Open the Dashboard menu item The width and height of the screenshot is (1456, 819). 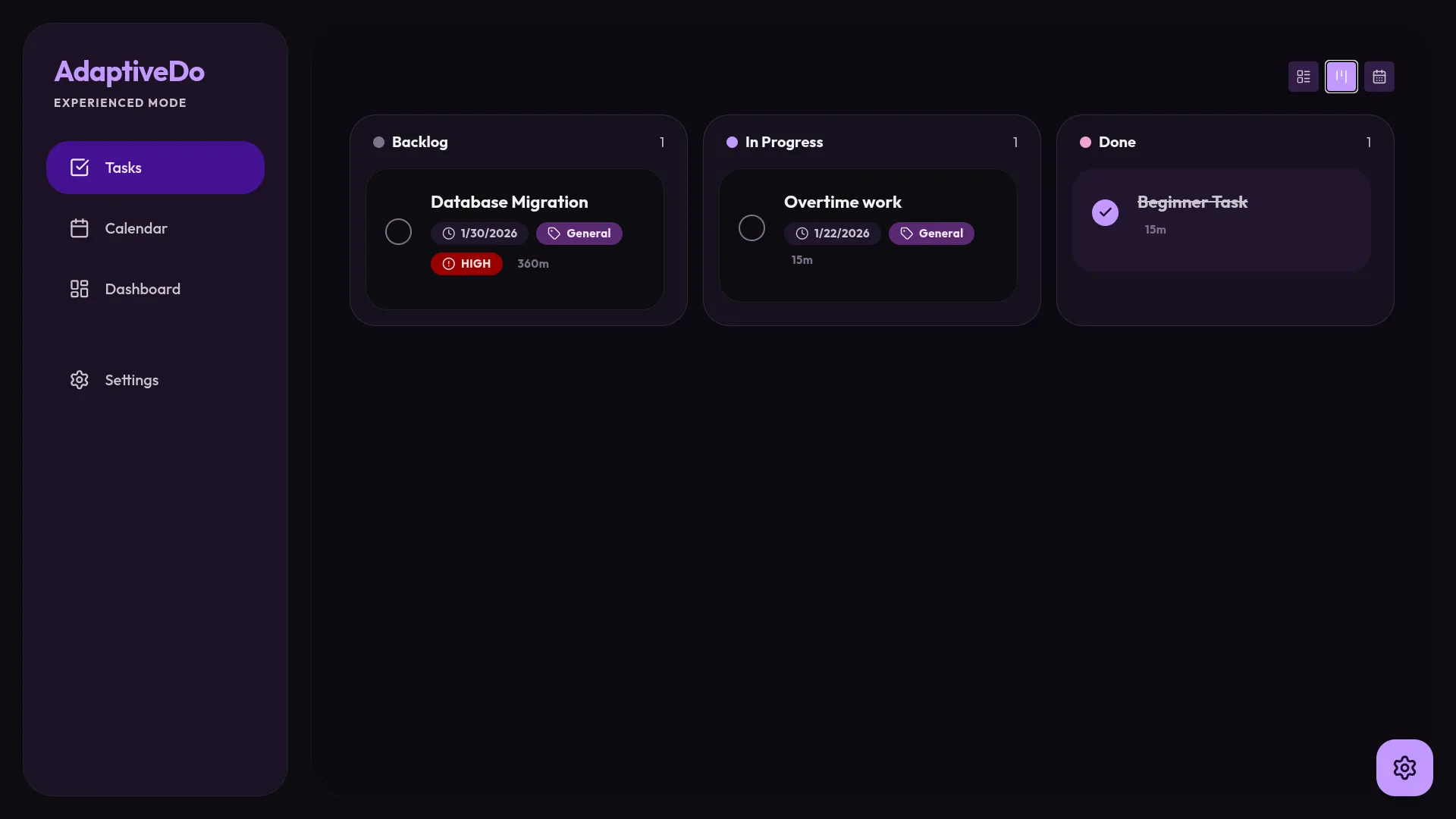143,289
